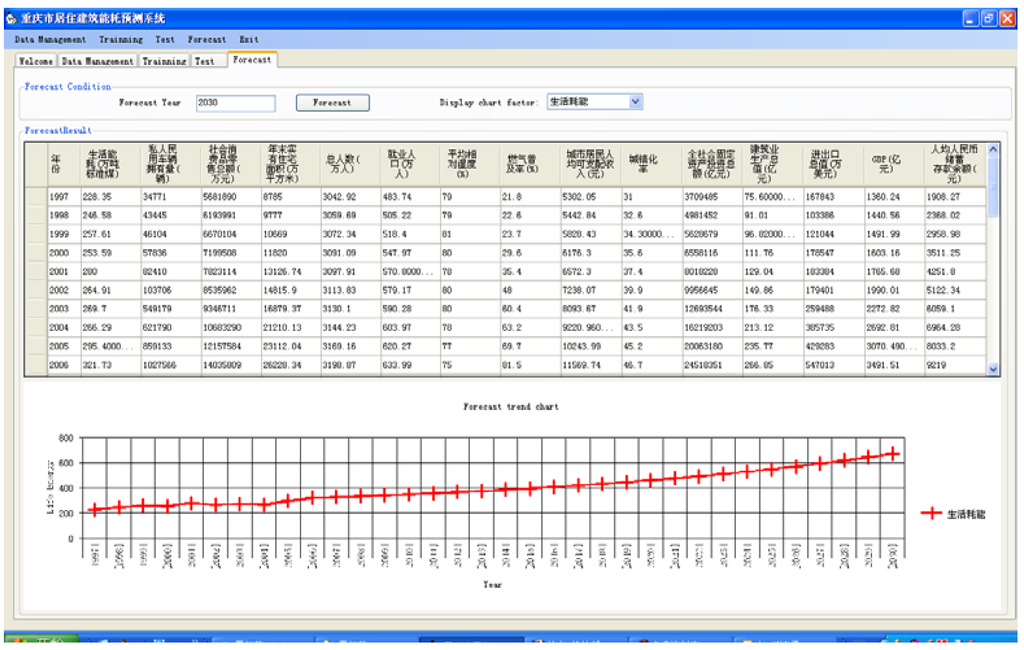Click the application icon in the title bar
Viewport: 1024px width, 650px height.
[11, 18]
